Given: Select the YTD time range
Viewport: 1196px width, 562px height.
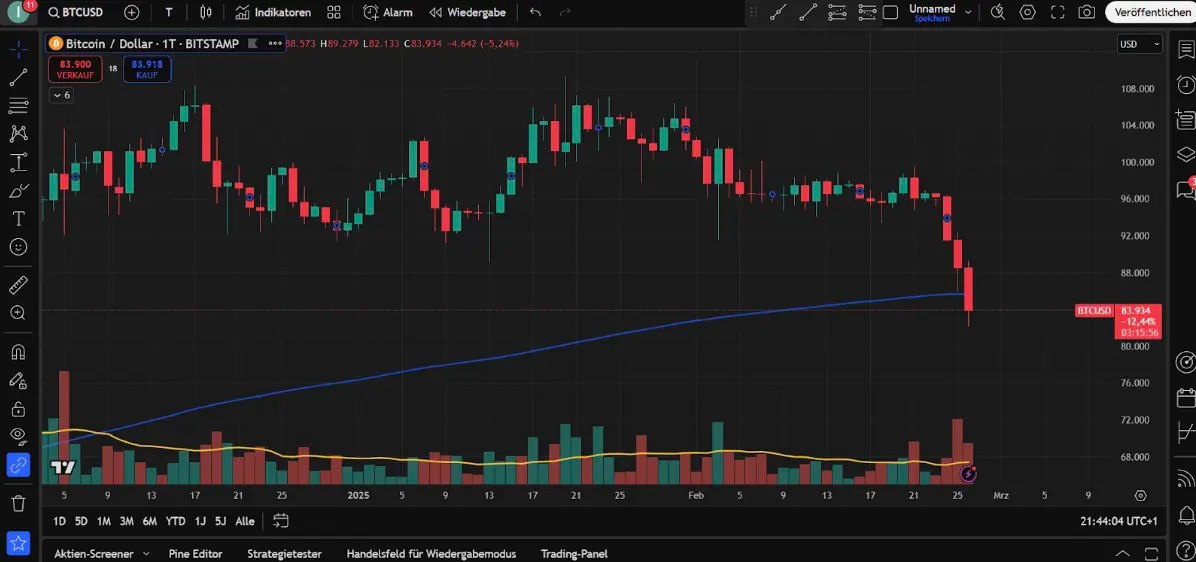Looking at the screenshot, I should point(176,521).
